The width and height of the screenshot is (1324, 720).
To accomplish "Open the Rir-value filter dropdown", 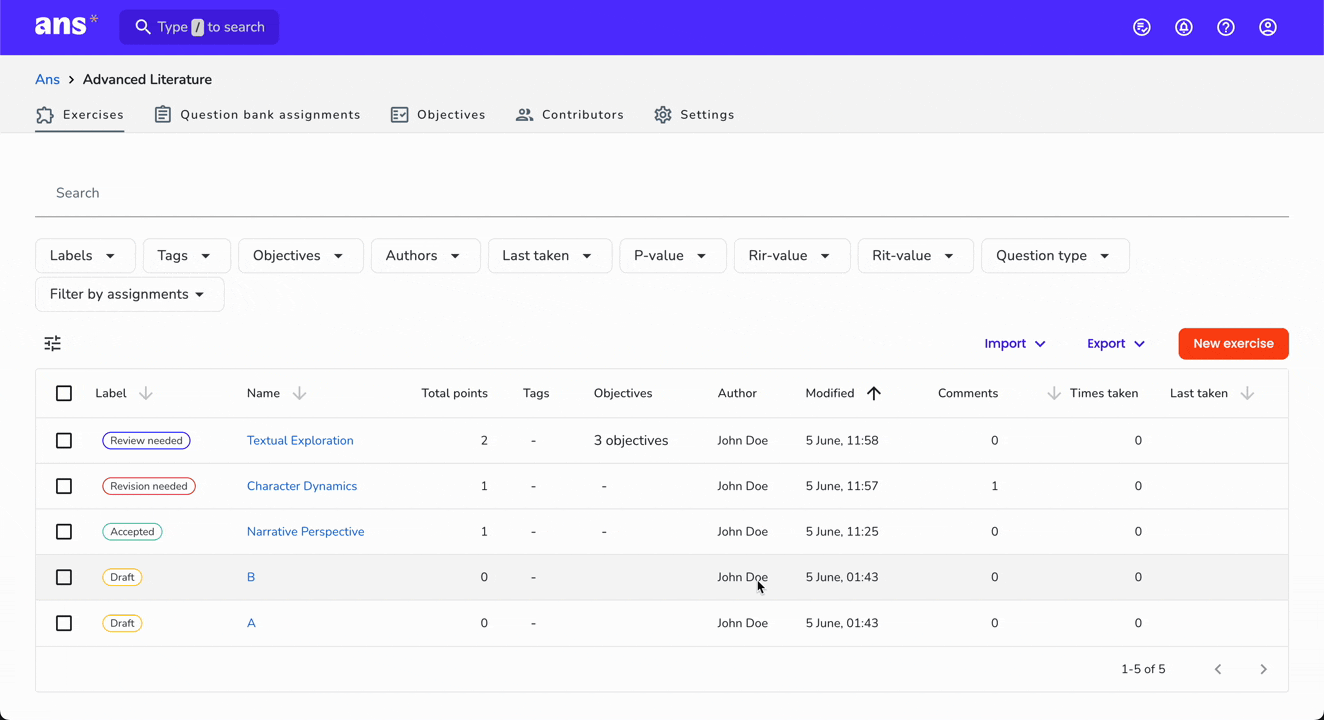I will coord(792,256).
